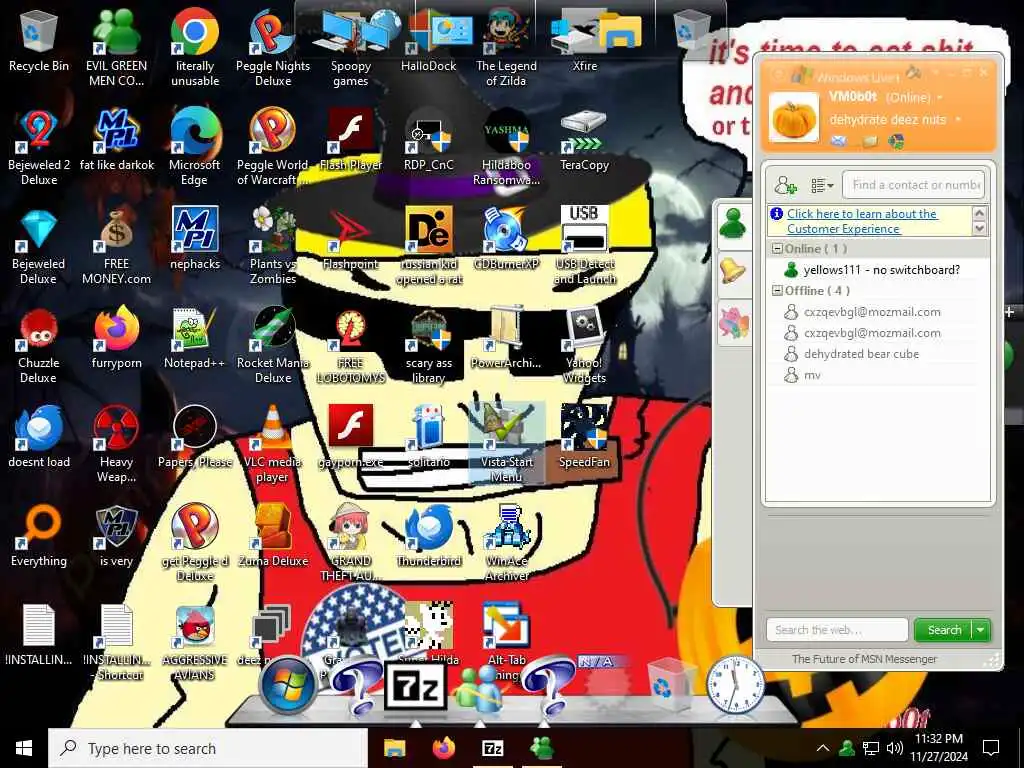The image size is (1024, 768).
Task: Open green buddy tab on Messenger side panel
Action: point(733,225)
